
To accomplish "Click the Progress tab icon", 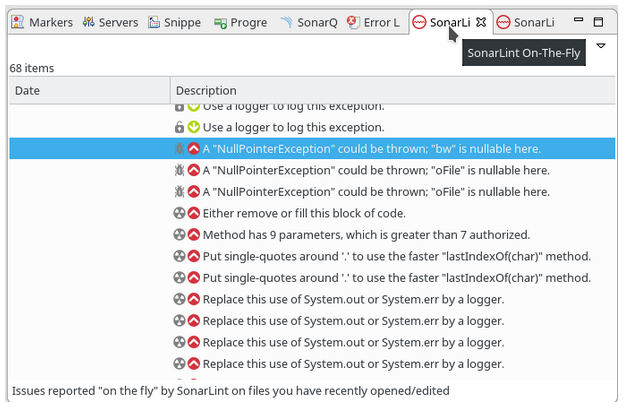I will [220, 23].
